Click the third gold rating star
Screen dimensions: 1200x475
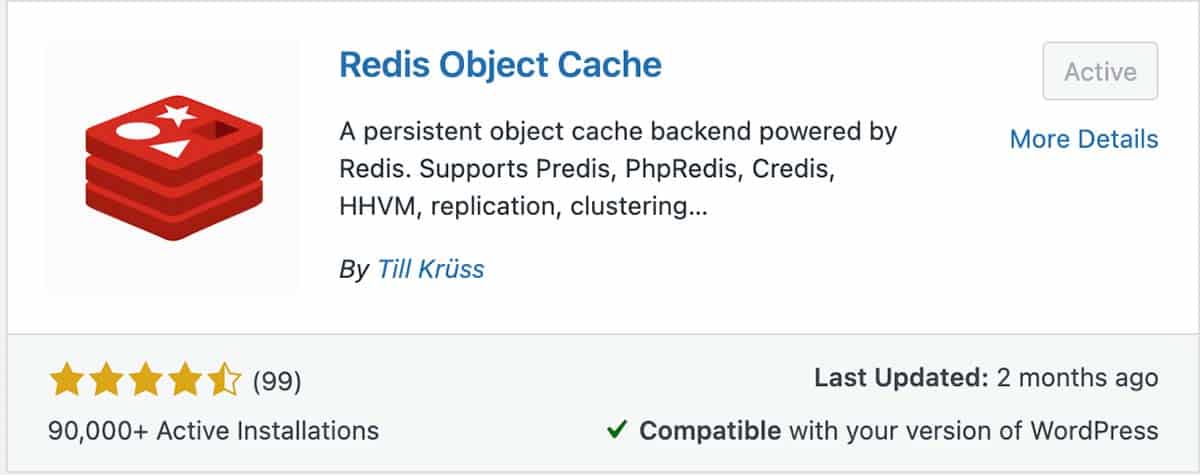(145, 380)
